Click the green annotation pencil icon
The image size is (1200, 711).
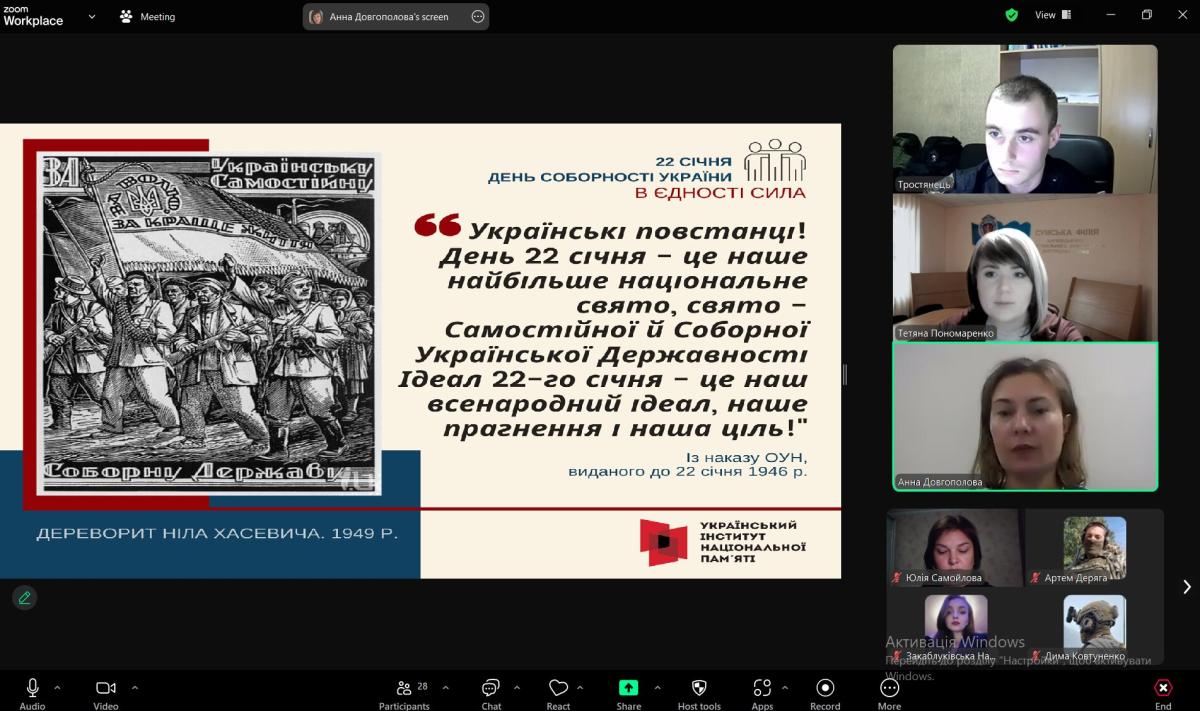(24, 597)
